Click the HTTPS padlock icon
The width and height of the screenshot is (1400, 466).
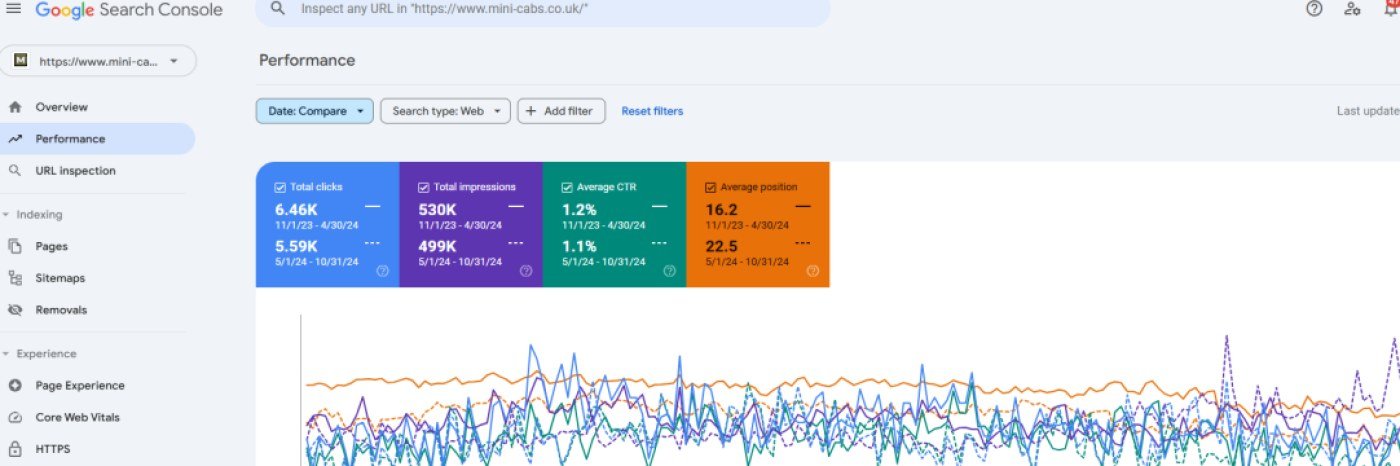(15, 449)
